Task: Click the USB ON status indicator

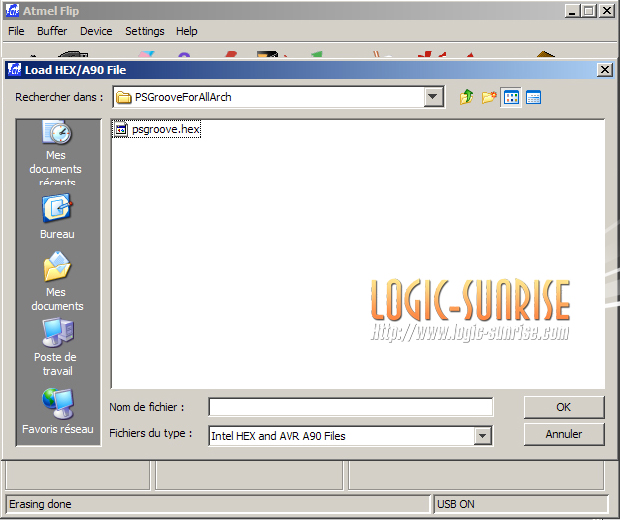Action: [456, 504]
